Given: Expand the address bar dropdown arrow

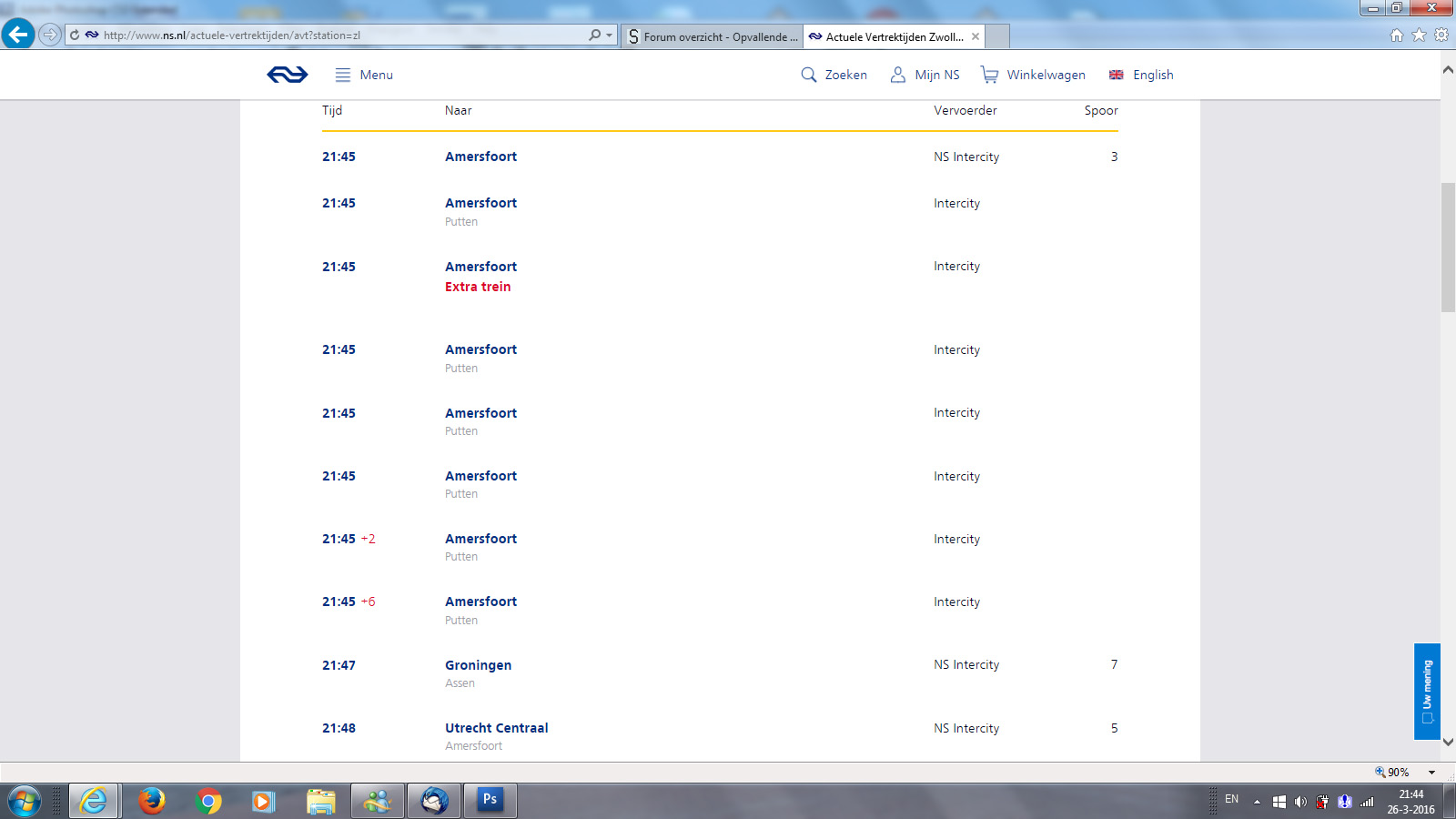Looking at the screenshot, I should [610, 35].
